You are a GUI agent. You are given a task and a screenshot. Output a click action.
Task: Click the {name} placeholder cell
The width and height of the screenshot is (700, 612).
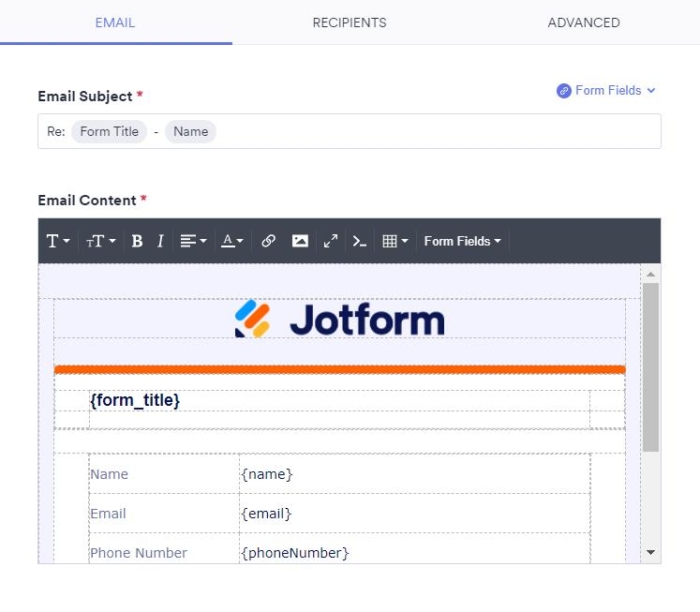point(415,474)
